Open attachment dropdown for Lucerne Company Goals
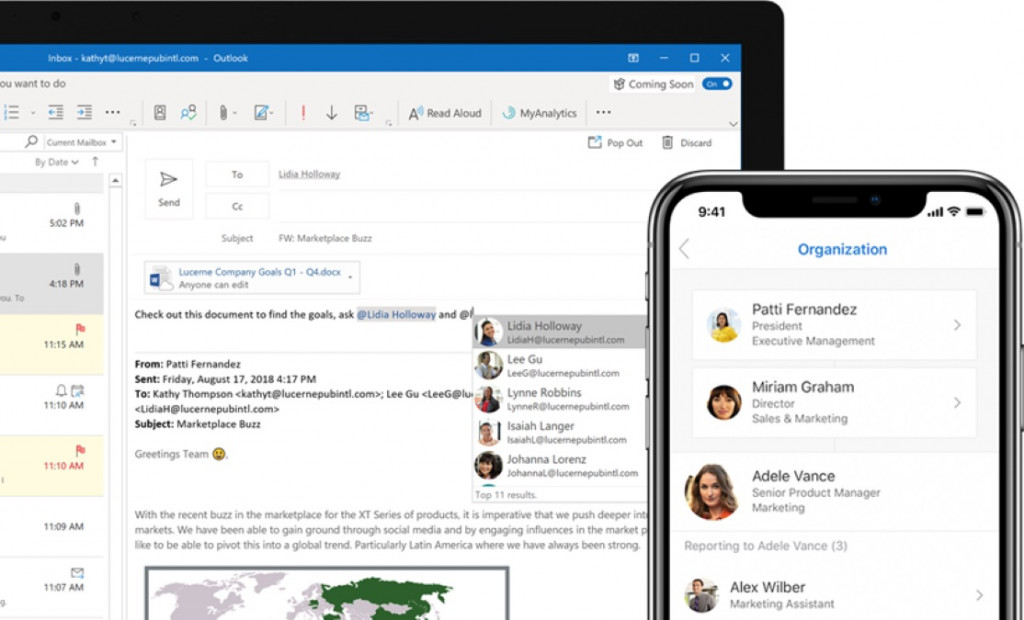The image size is (1024, 620). [350, 279]
